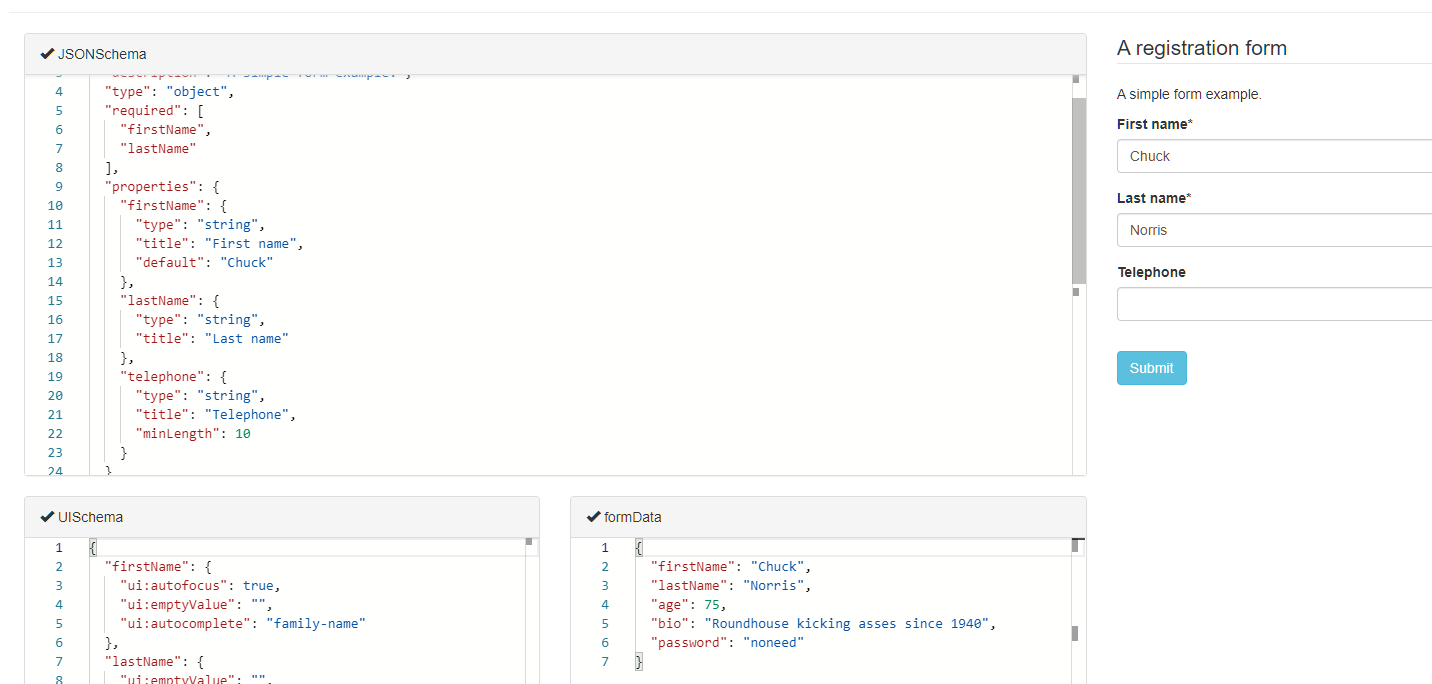Click the JSONSchema editor vertical scrollbar thumb
This screenshot has width=1432, height=684.
coord(1078,190)
